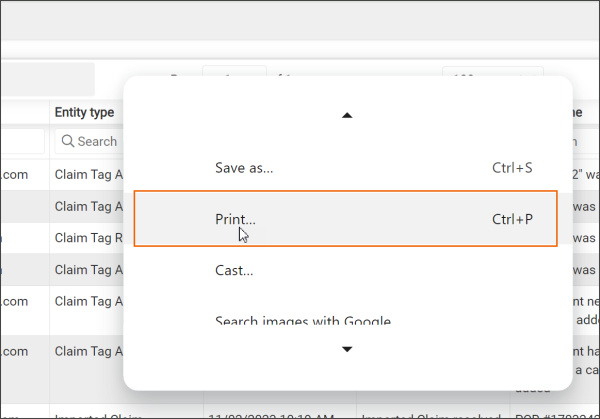Select the Claim Tag R entity cell

coord(88,238)
